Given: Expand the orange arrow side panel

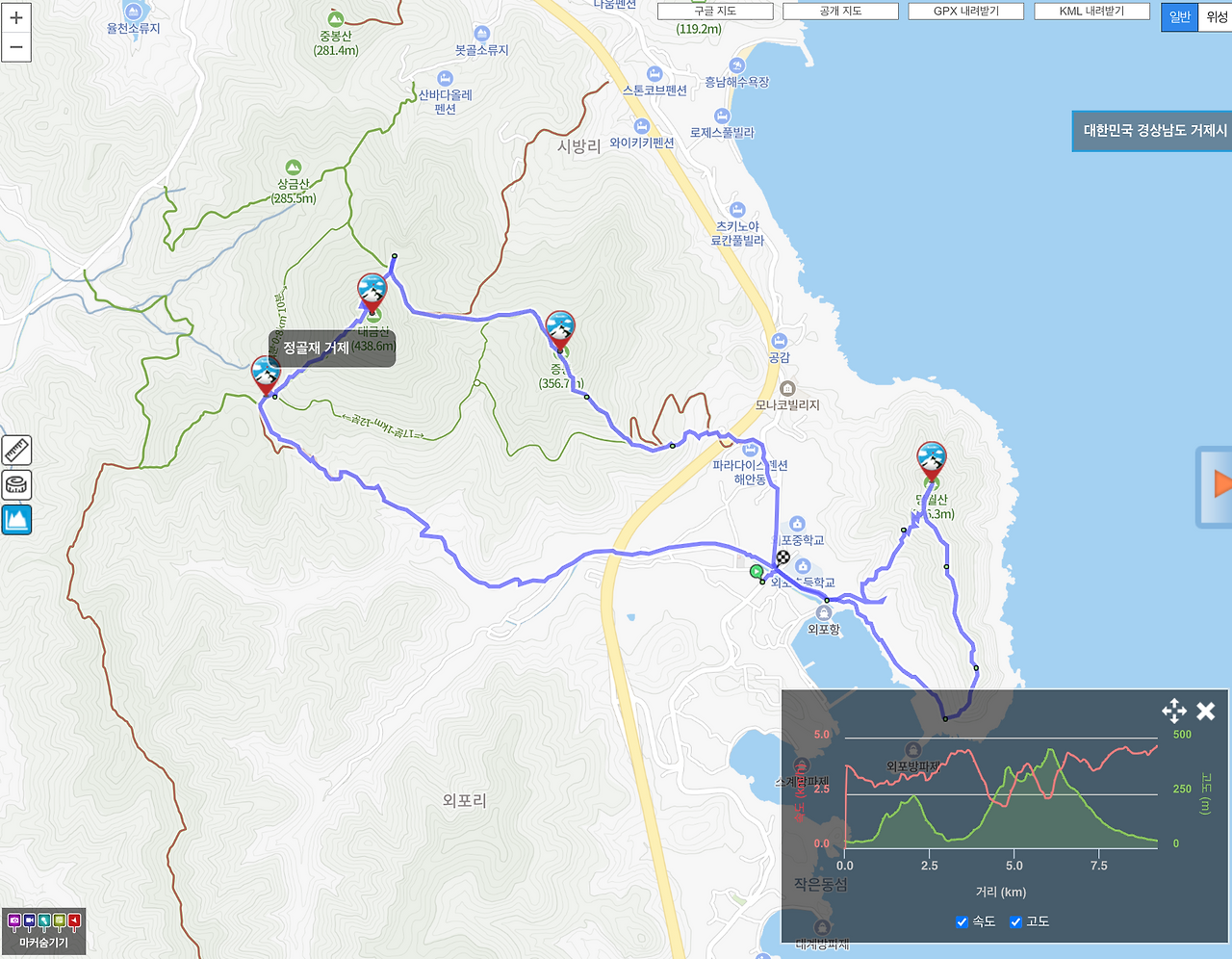Looking at the screenshot, I should [1216, 486].
